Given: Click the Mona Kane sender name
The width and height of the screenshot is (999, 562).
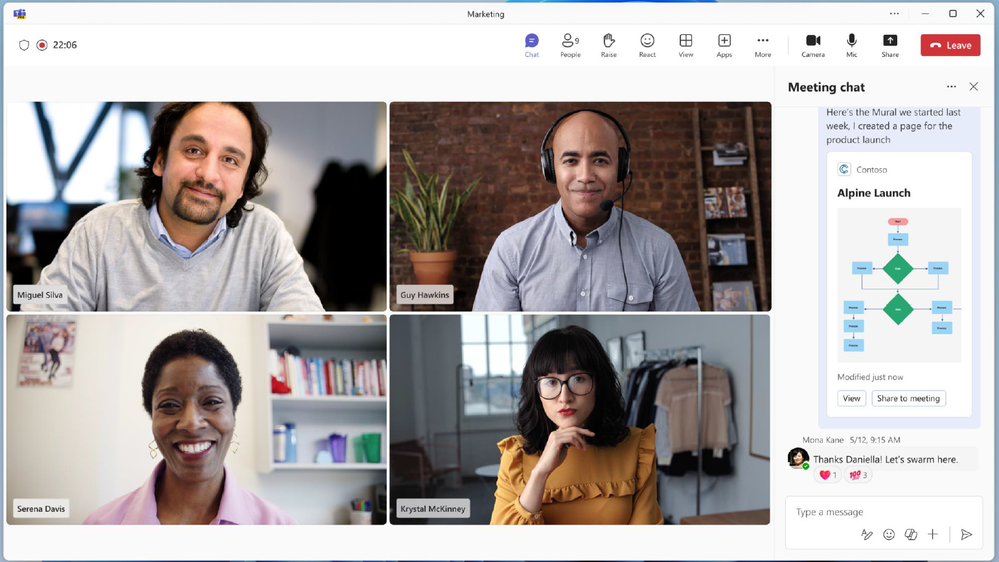Looking at the screenshot, I should point(823,440).
